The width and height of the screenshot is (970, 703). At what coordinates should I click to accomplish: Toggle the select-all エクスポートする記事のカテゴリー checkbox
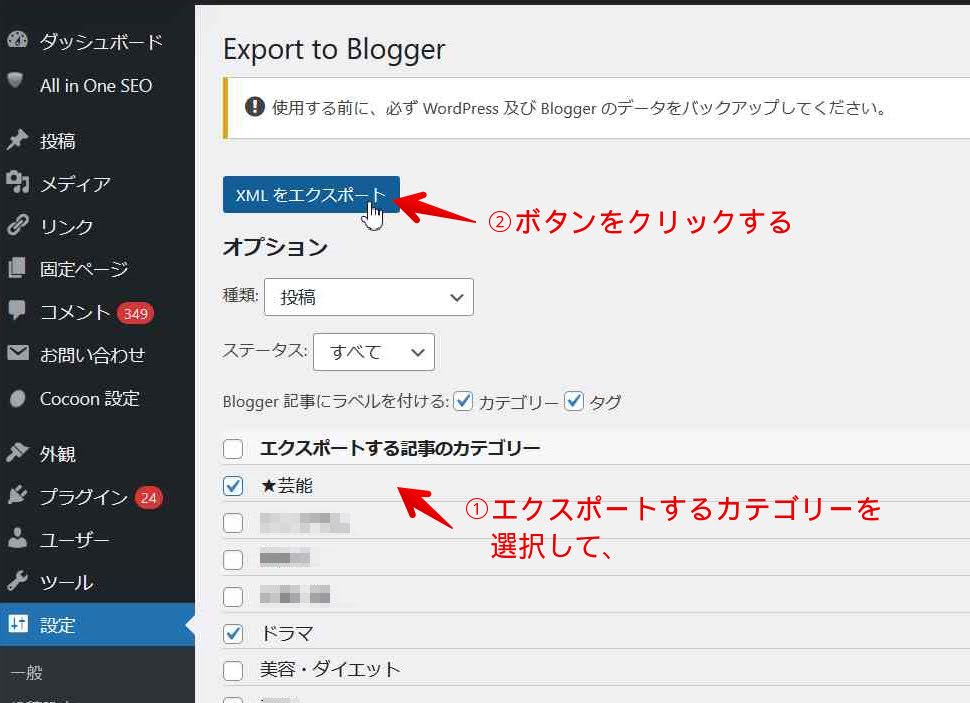click(233, 448)
